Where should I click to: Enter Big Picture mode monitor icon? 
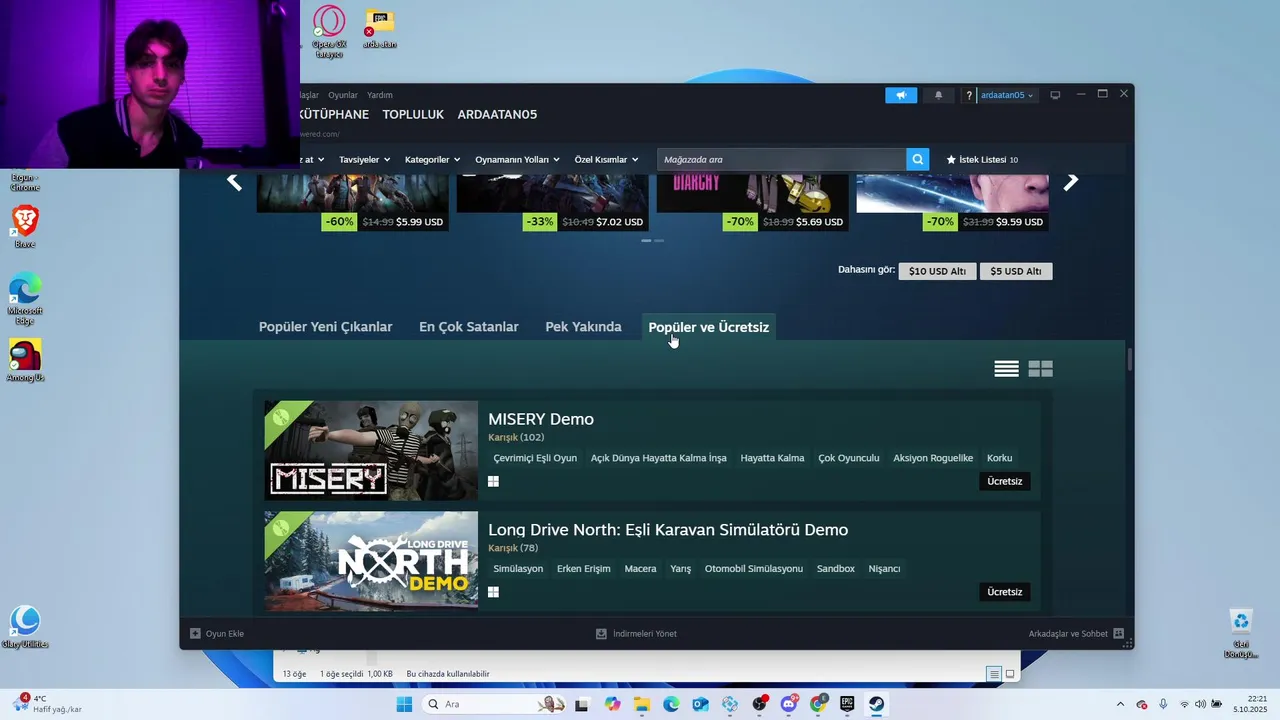(x=1055, y=95)
